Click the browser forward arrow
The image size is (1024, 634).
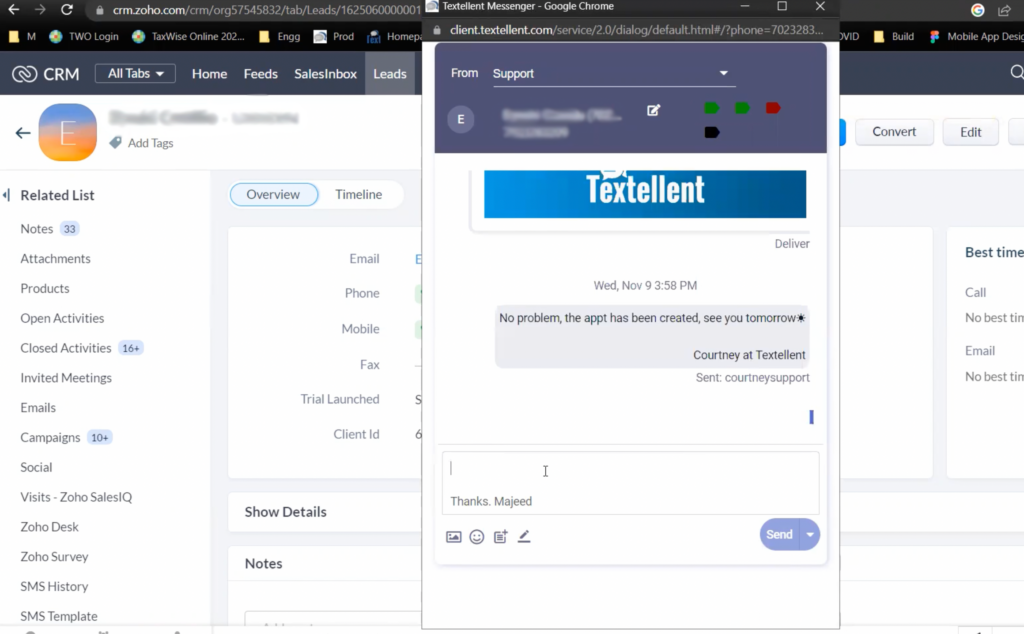[x=40, y=10]
